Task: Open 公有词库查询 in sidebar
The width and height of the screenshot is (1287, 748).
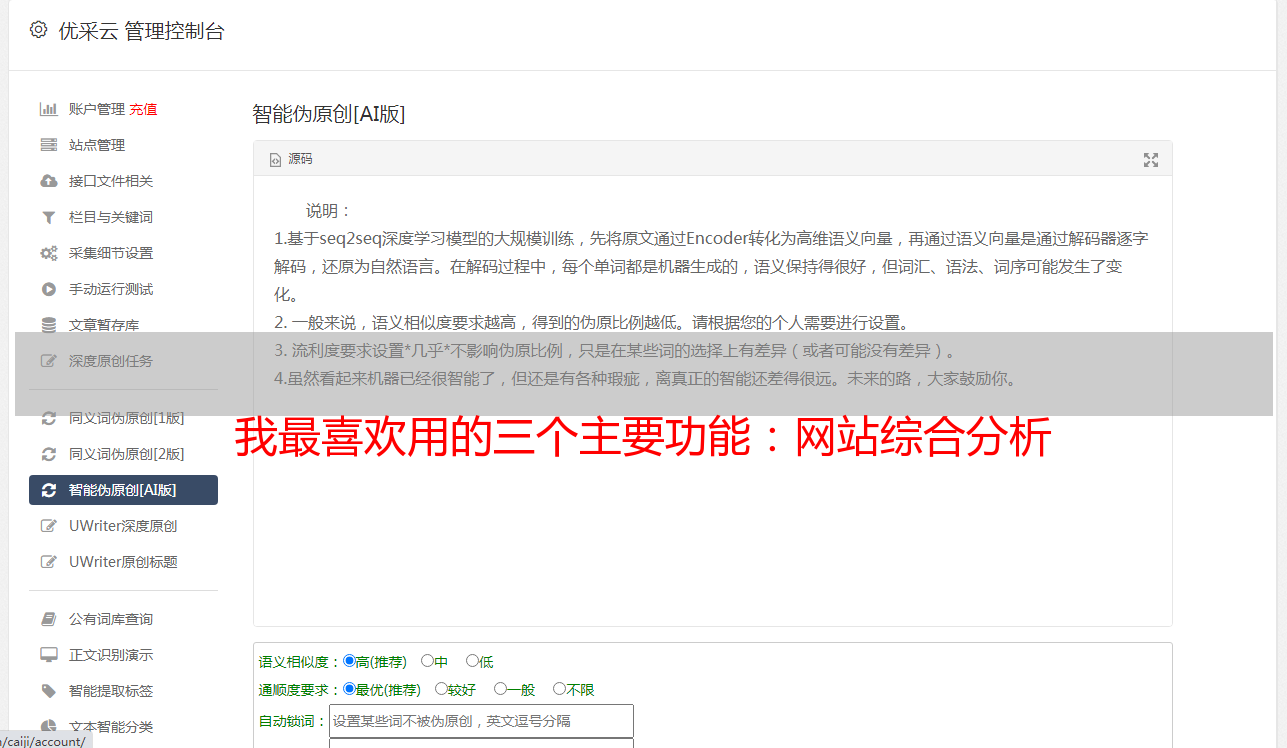Action: coord(110,619)
